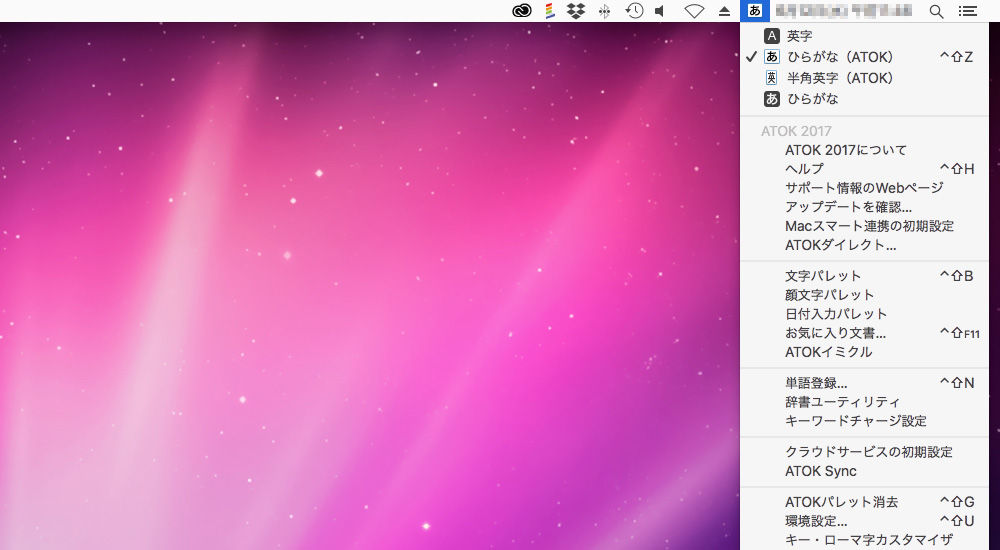Open ATOKダイレクト...
Viewport: 1000px width, 550px height.
pyautogui.click(x=864, y=245)
